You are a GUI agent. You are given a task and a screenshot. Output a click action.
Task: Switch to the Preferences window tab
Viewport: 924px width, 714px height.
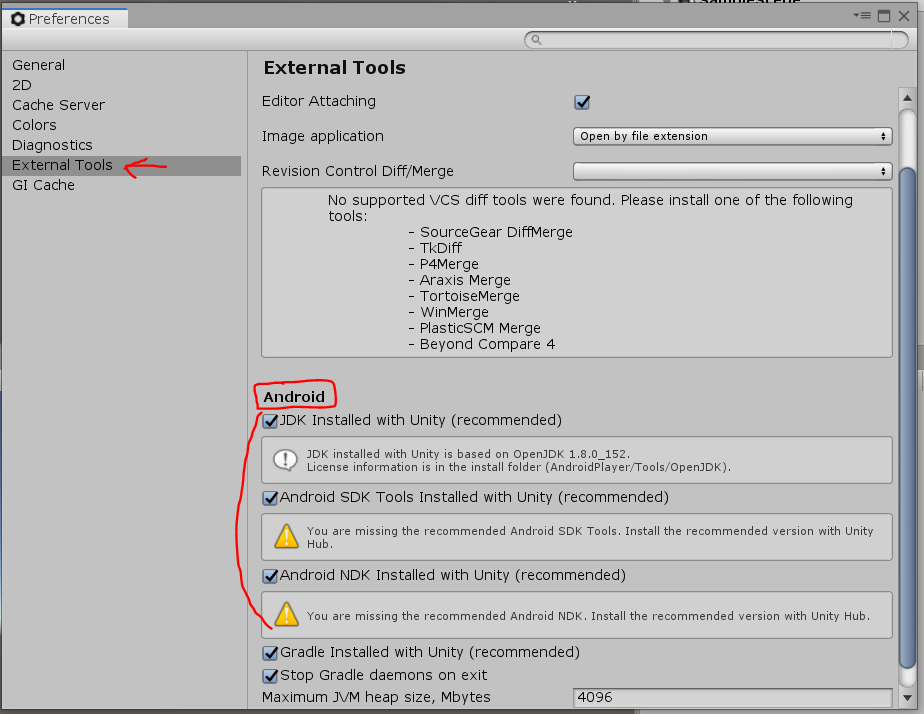pyautogui.click(x=65, y=19)
